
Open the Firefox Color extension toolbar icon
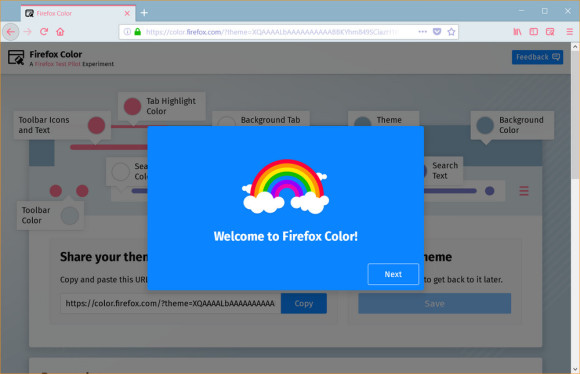[550, 32]
